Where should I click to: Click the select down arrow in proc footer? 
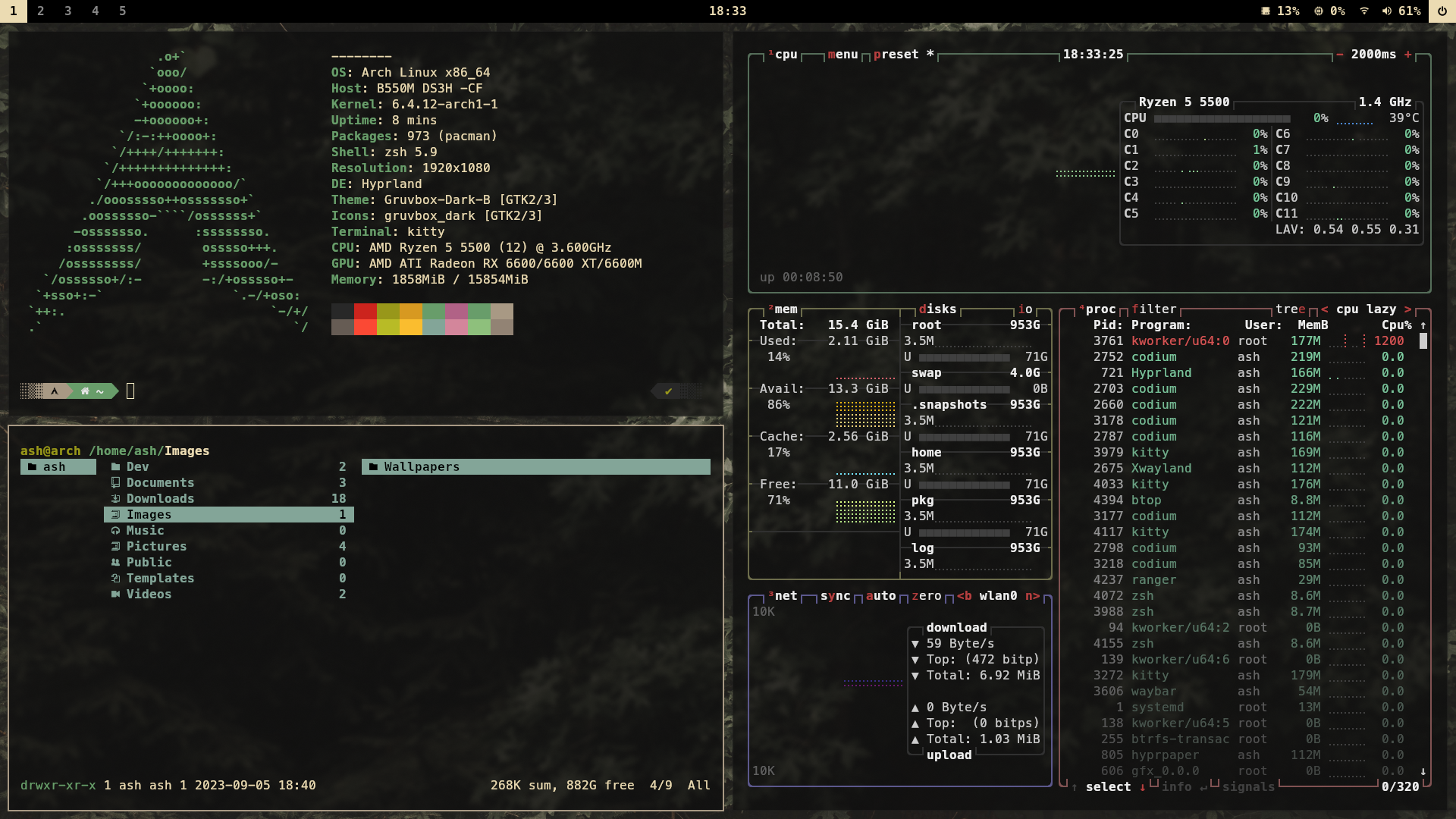tap(1142, 787)
